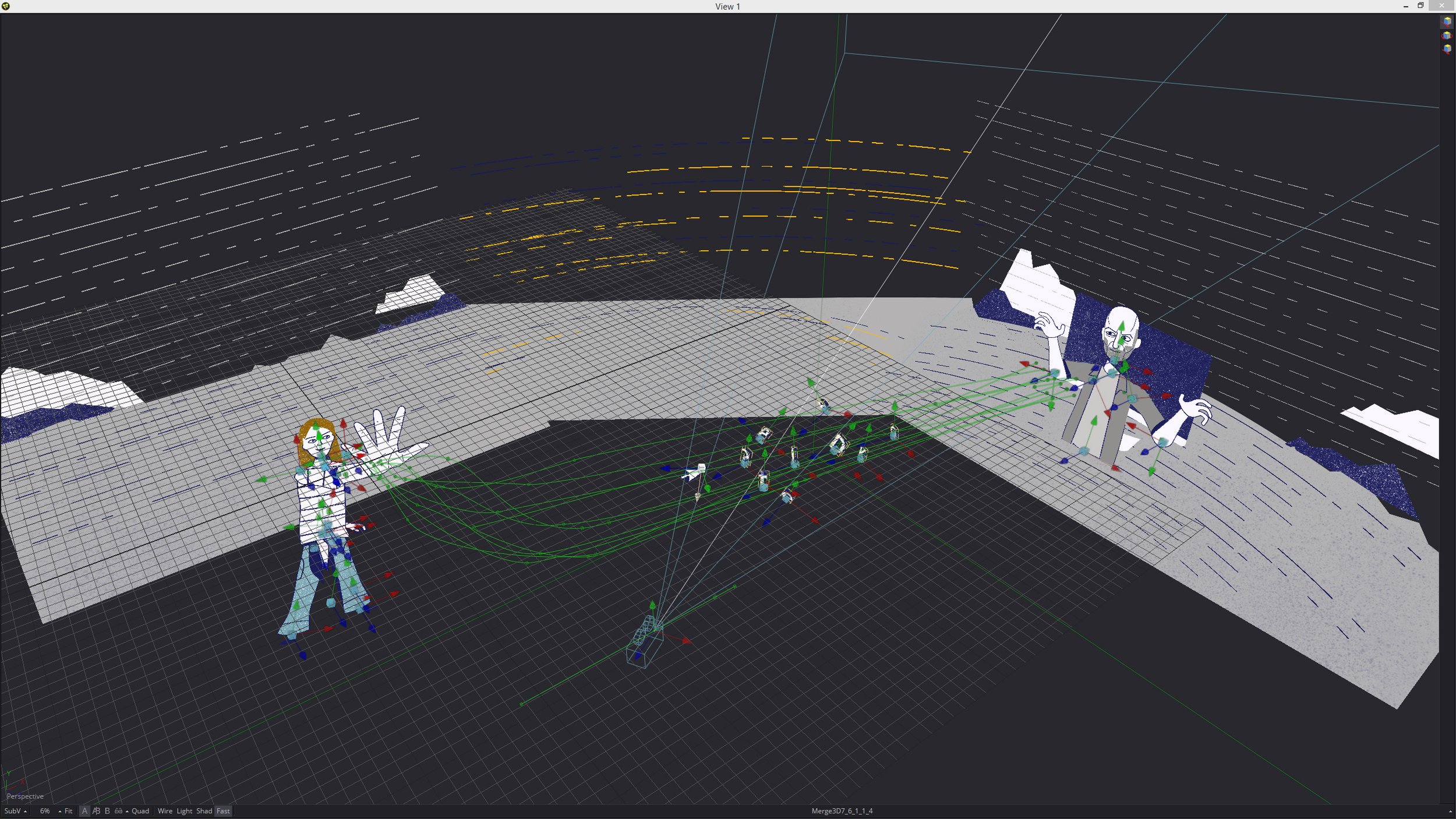Toggle Shad shadows in viewer
The image size is (1456, 819).
(204, 811)
